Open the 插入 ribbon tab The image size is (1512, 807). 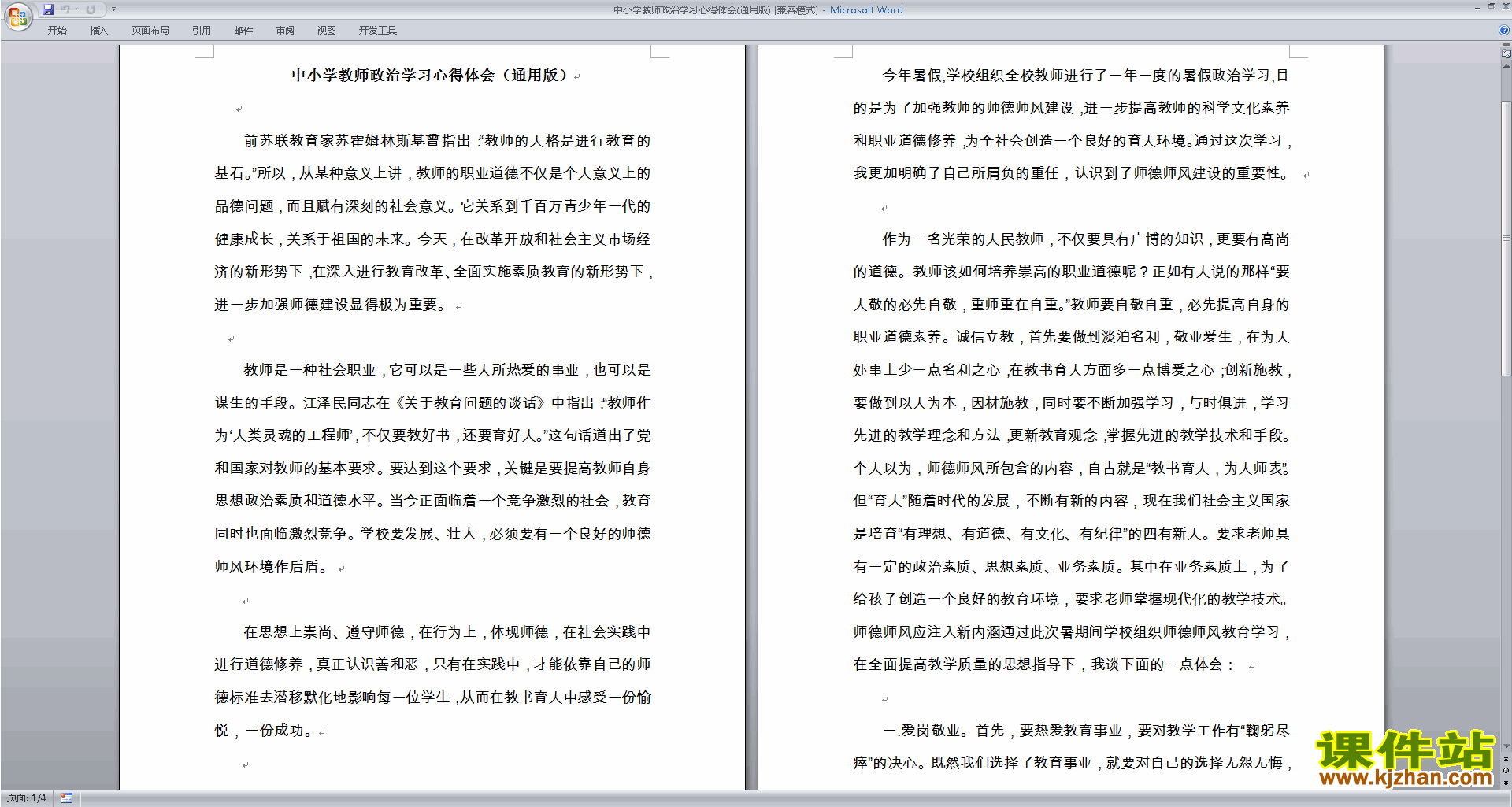[x=98, y=31]
